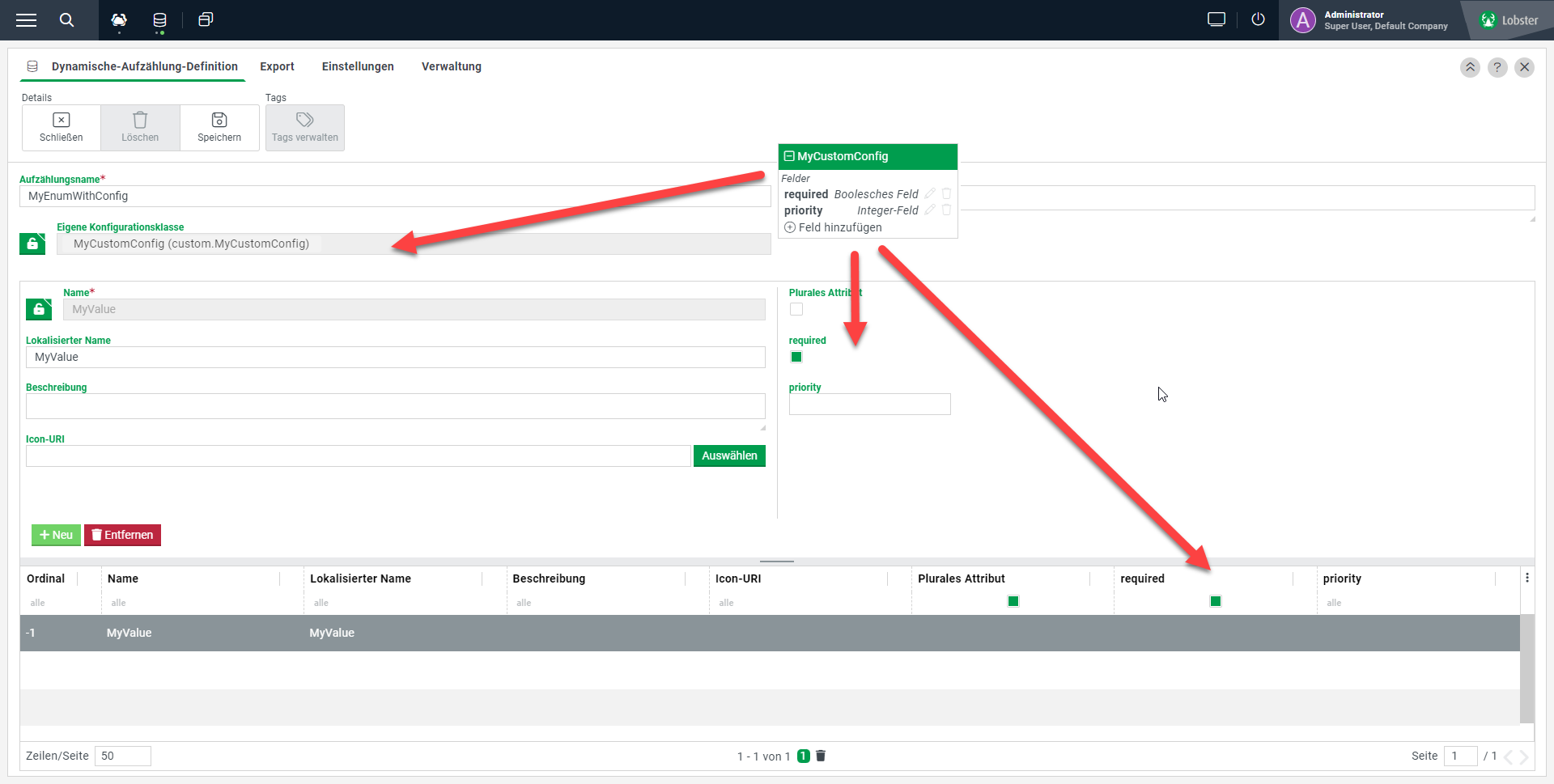This screenshot has height=784, width=1554.
Task: Open the Einstellungen tab
Action: pos(358,66)
